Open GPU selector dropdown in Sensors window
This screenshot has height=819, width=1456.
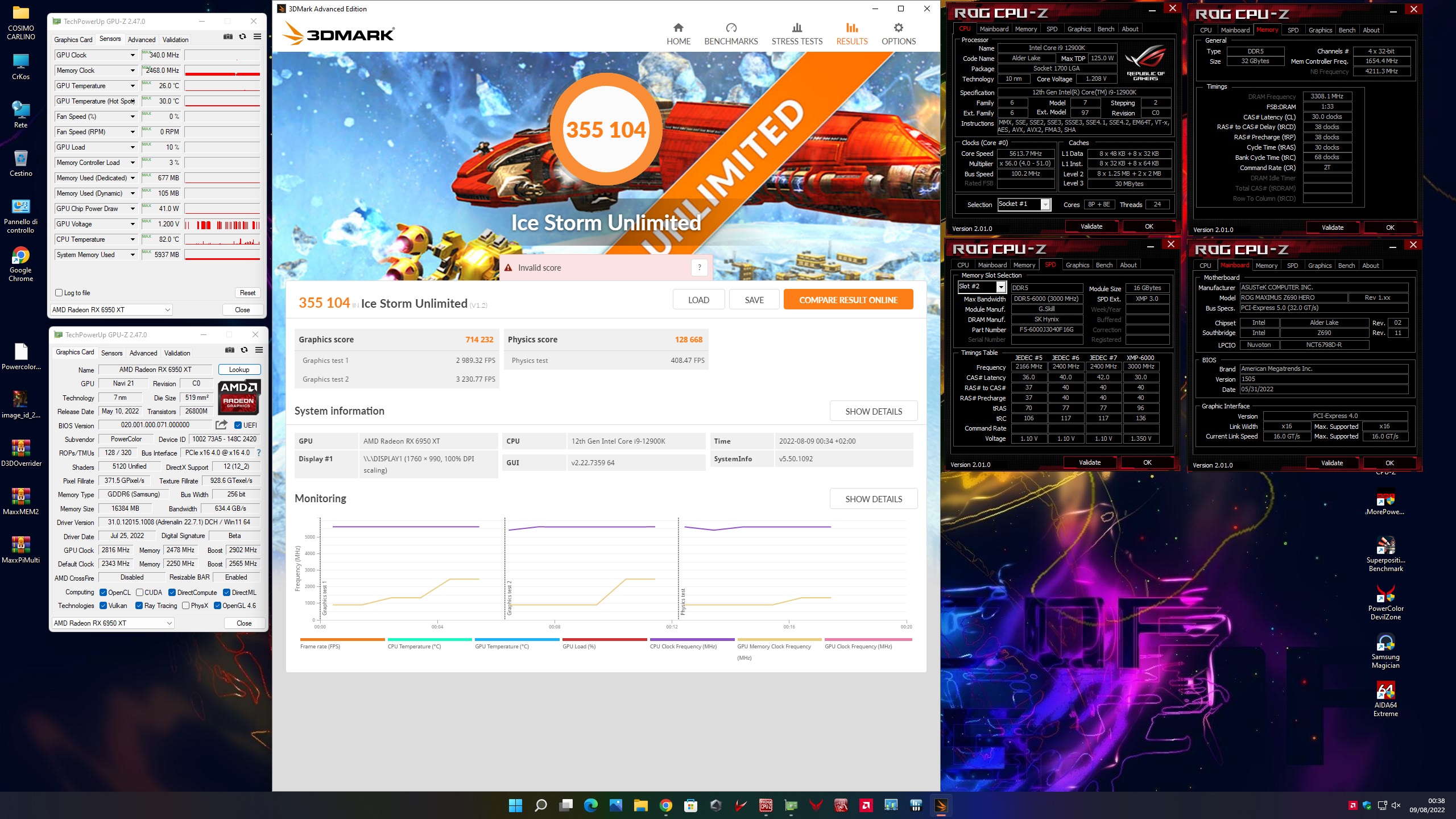tap(111, 310)
